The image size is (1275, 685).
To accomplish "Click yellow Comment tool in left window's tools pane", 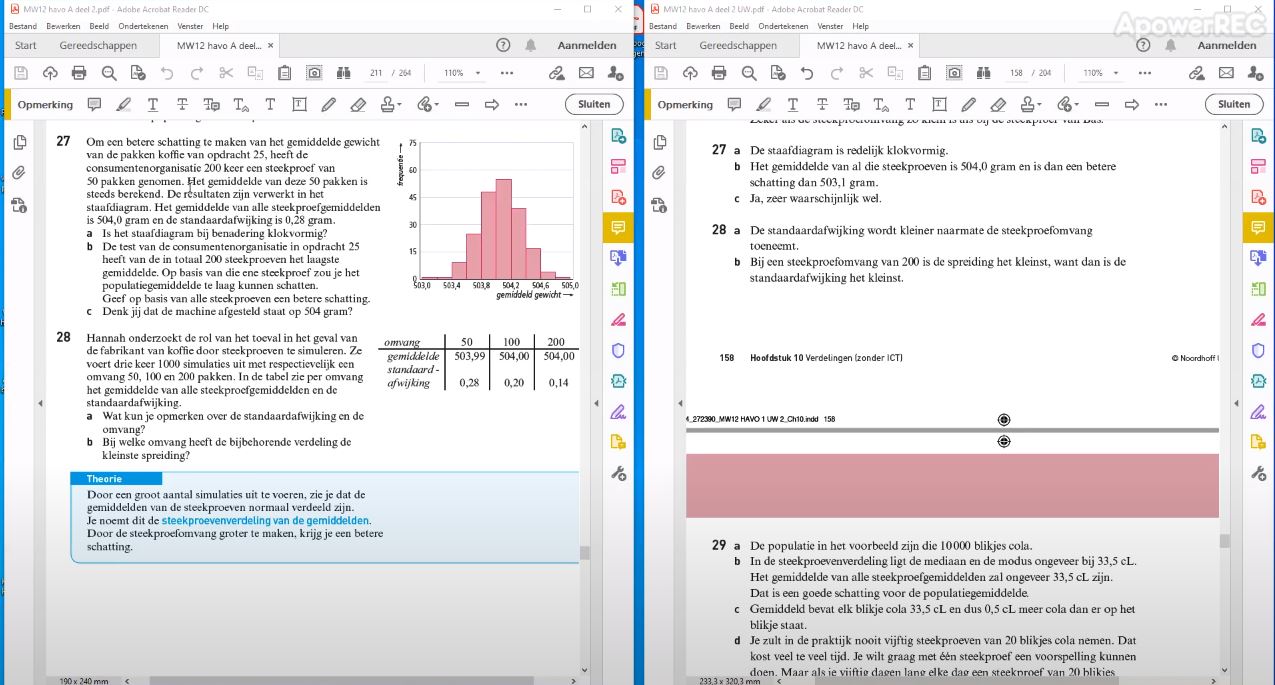I will click(x=618, y=228).
